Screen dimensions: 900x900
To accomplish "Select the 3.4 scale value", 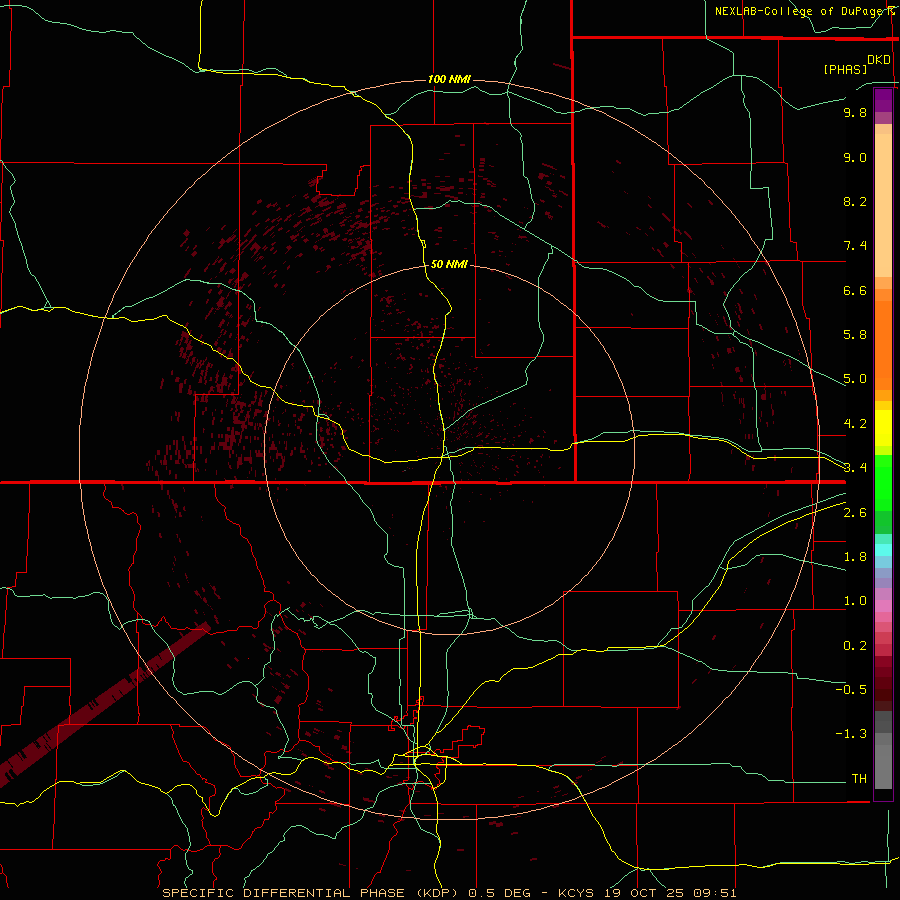I will pos(855,467).
